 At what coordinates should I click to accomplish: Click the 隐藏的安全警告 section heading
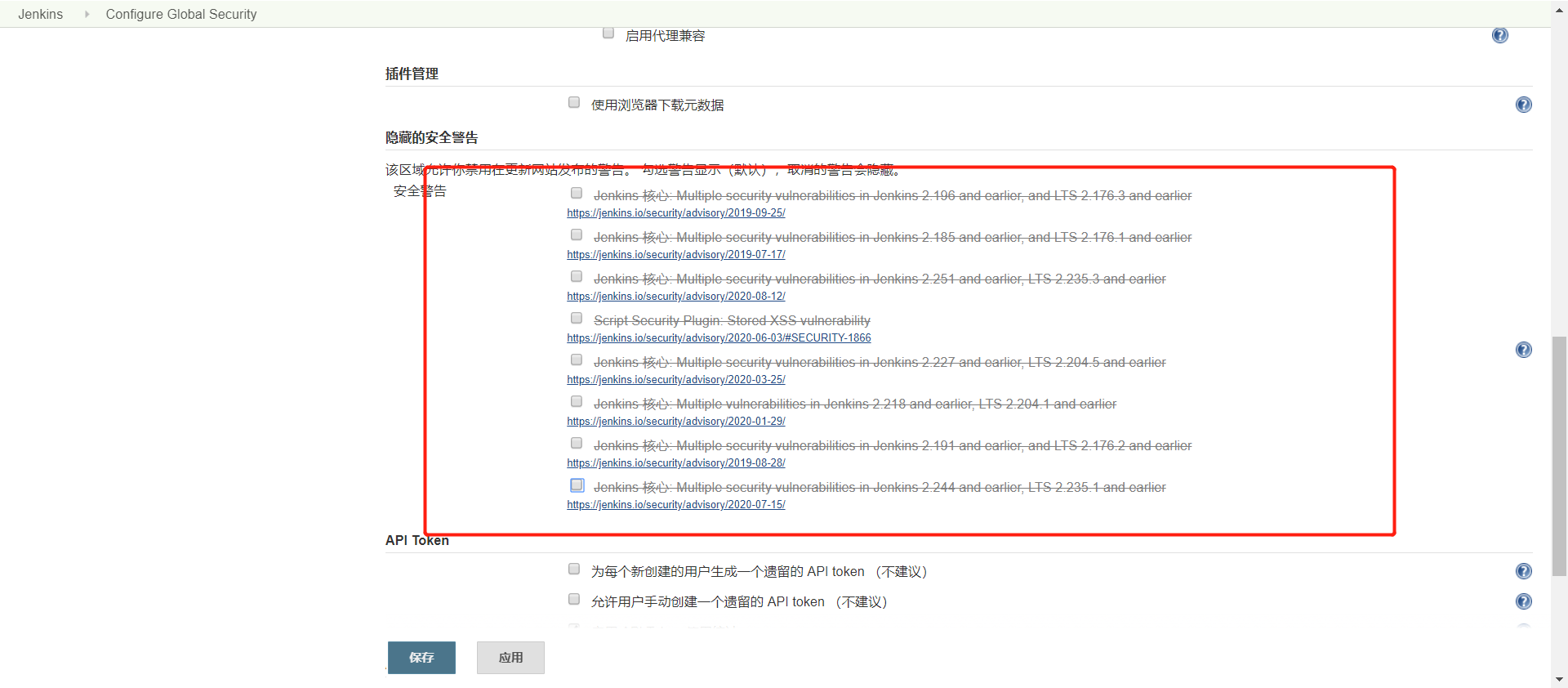(x=432, y=137)
